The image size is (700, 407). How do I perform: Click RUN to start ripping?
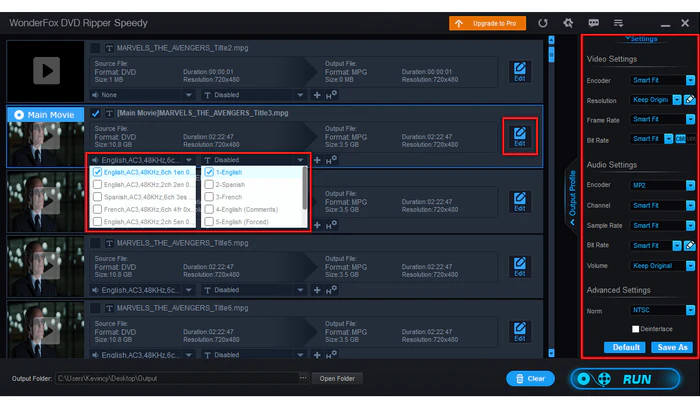pyautogui.click(x=625, y=379)
